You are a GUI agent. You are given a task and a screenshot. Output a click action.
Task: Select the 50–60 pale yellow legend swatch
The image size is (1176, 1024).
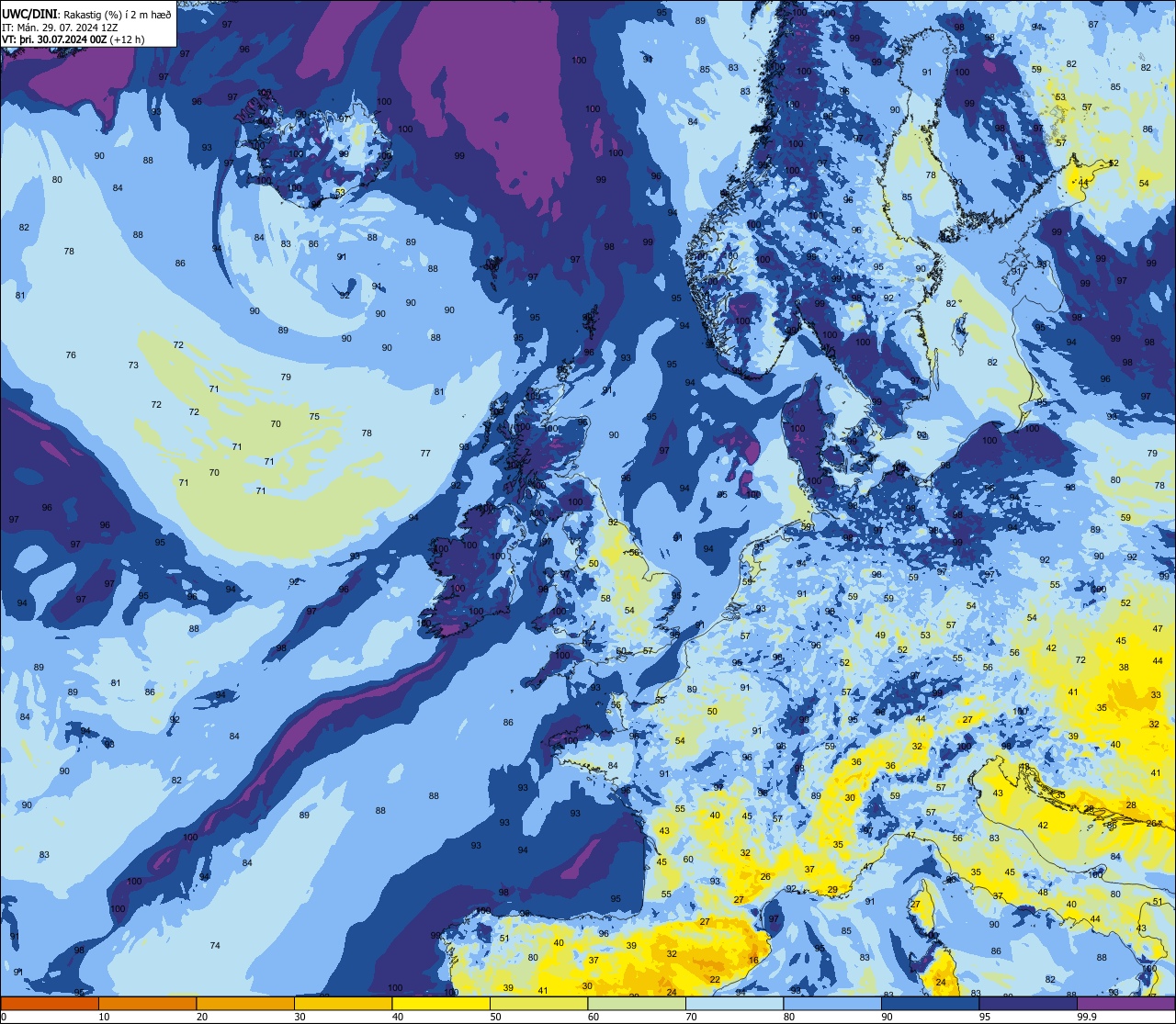pyautogui.click(x=538, y=1003)
